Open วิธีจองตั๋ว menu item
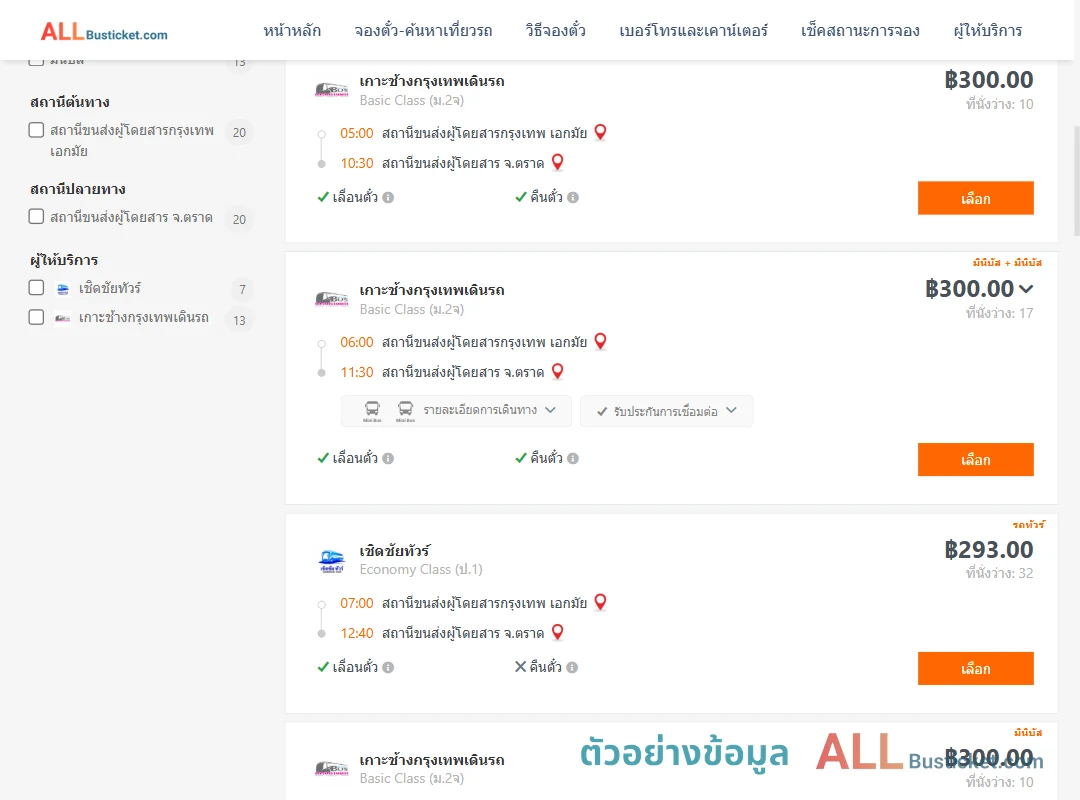This screenshot has height=800, width=1080. (555, 31)
